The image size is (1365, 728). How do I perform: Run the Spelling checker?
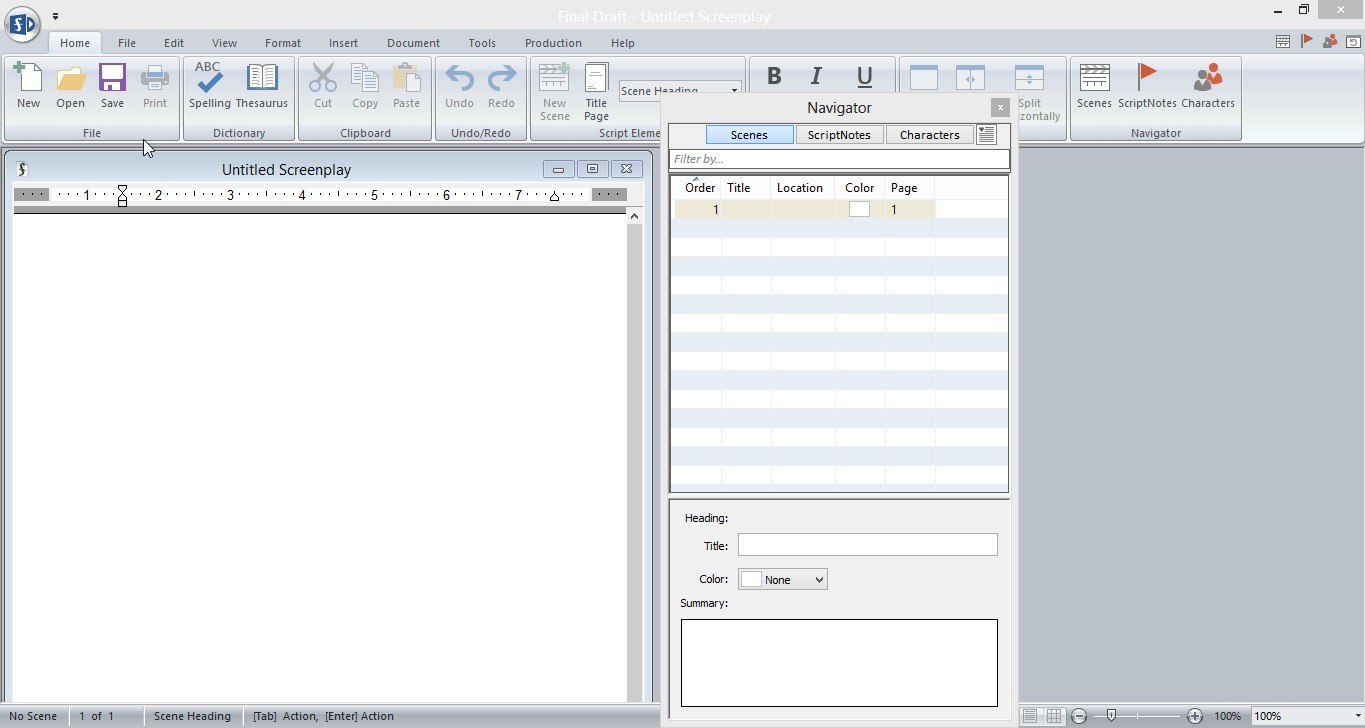pos(209,86)
